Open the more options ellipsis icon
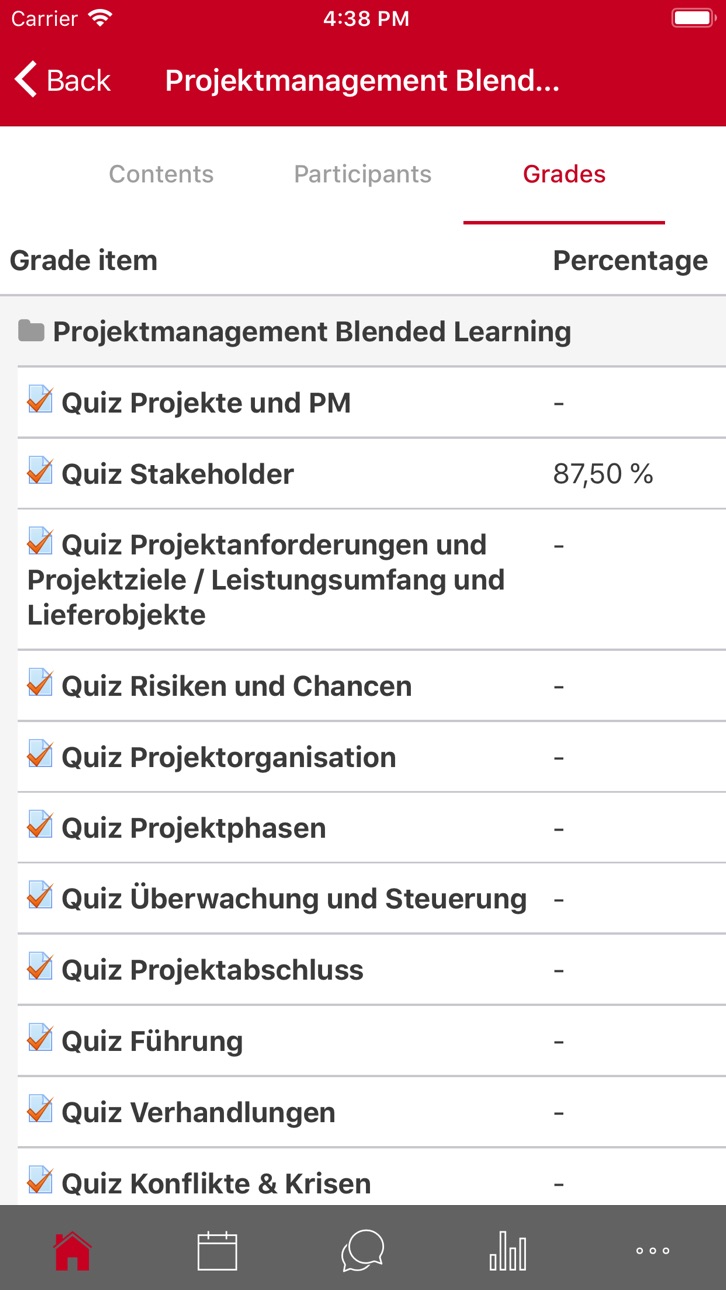This screenshot has width=726, height=1290. [653, 1250]
